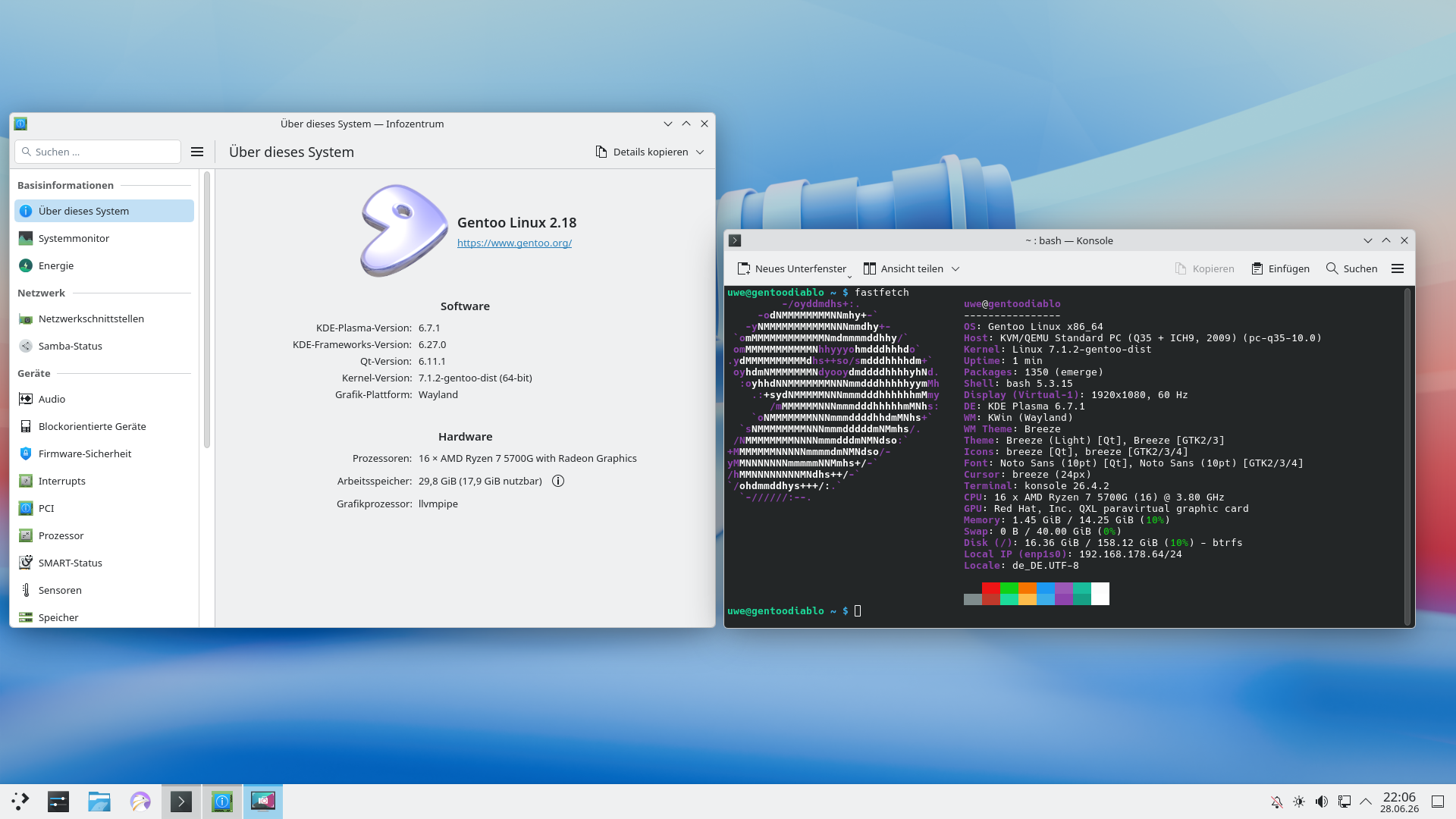Viewport: 1456px width, 819px height.
Task: Click the fastfetch command text in the terminal
Action: (x=881, y=292)
